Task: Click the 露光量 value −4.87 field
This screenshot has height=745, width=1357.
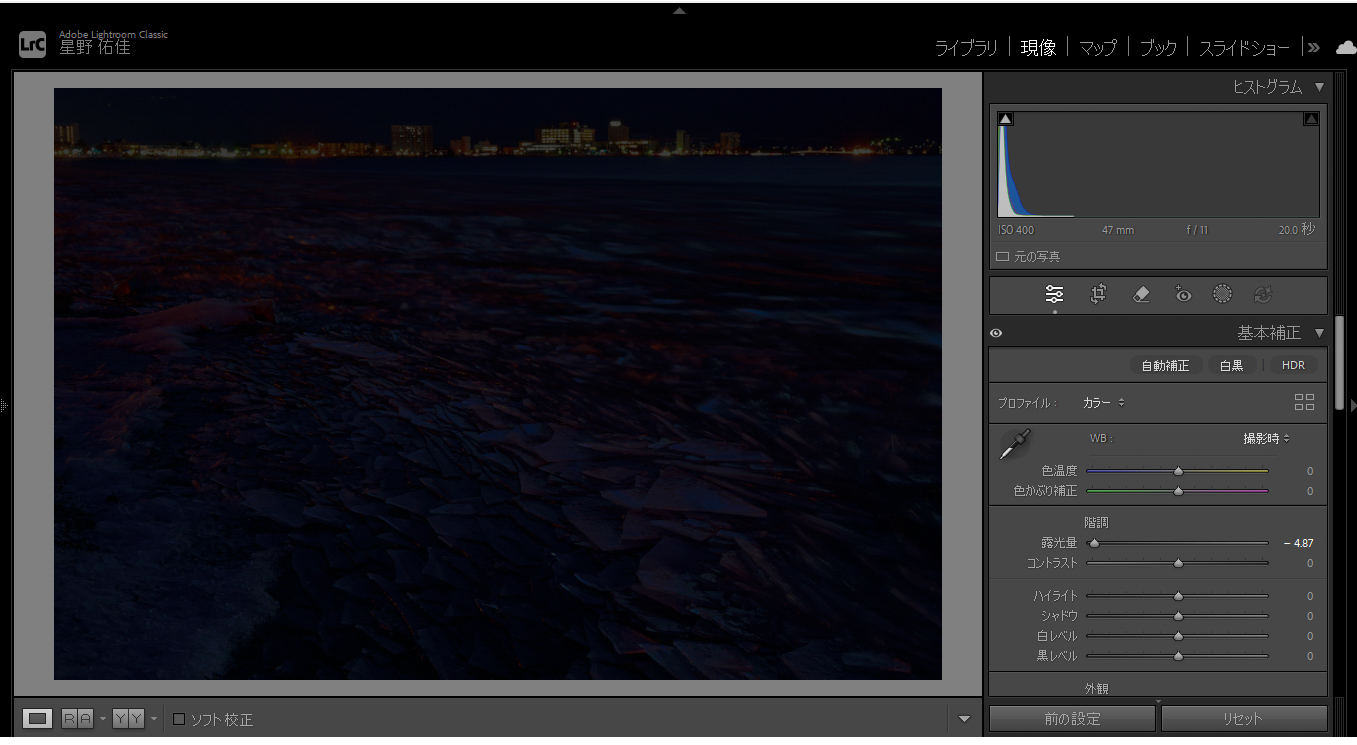Action: (1298, 543)
